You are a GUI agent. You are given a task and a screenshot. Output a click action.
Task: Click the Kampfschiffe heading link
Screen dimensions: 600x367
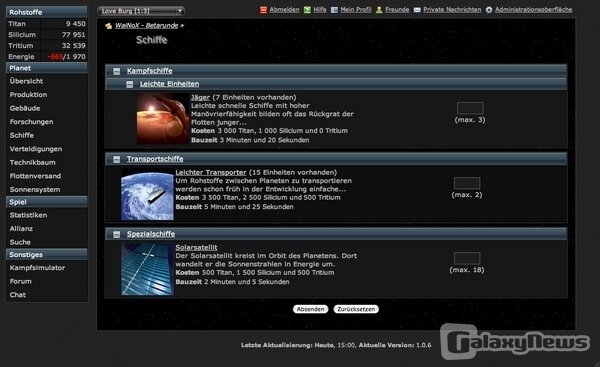pos(150,71)
